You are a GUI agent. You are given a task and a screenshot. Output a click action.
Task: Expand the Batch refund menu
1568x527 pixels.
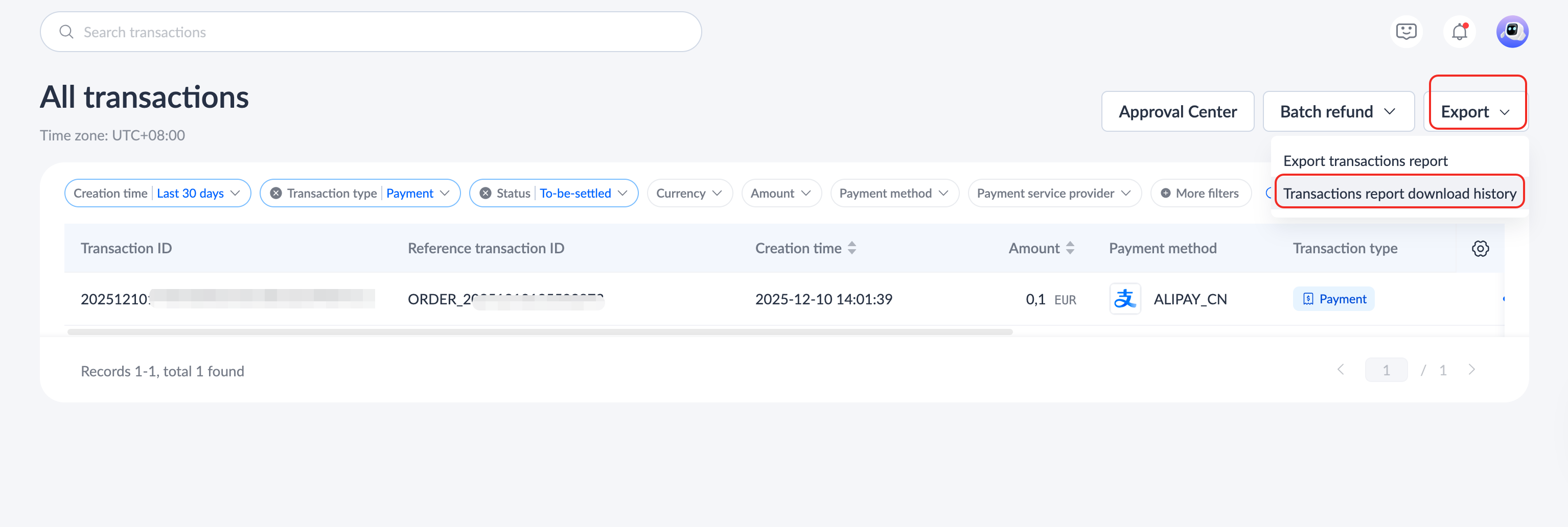tap(1338, 112)
